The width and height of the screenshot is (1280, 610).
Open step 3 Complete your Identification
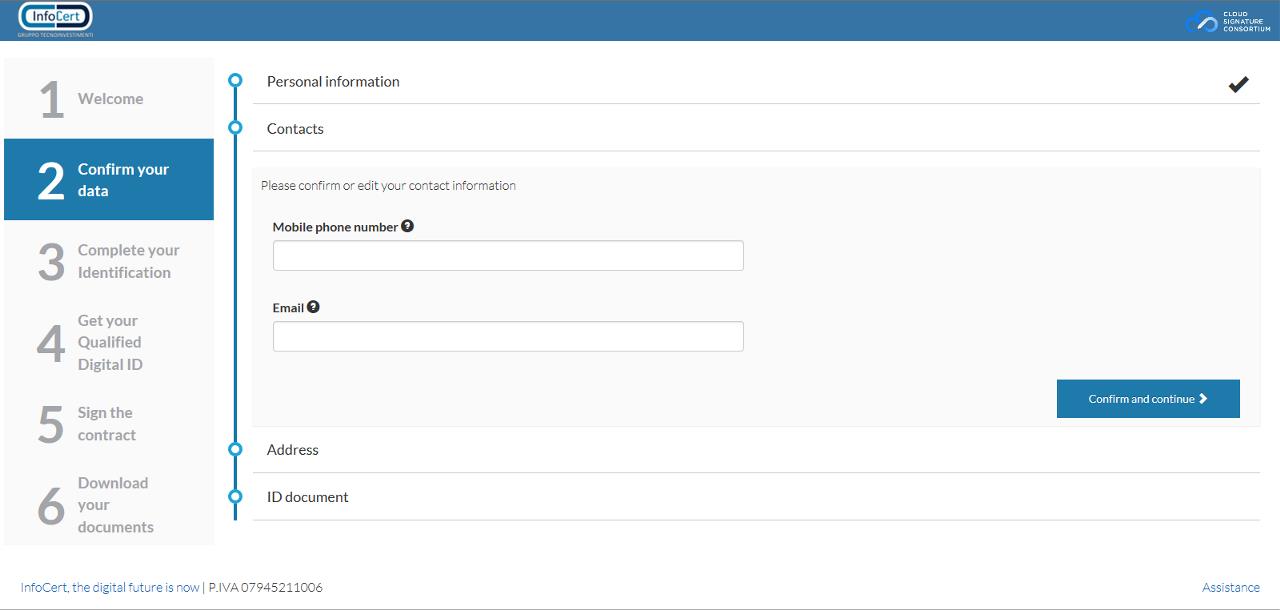(109, 261)
